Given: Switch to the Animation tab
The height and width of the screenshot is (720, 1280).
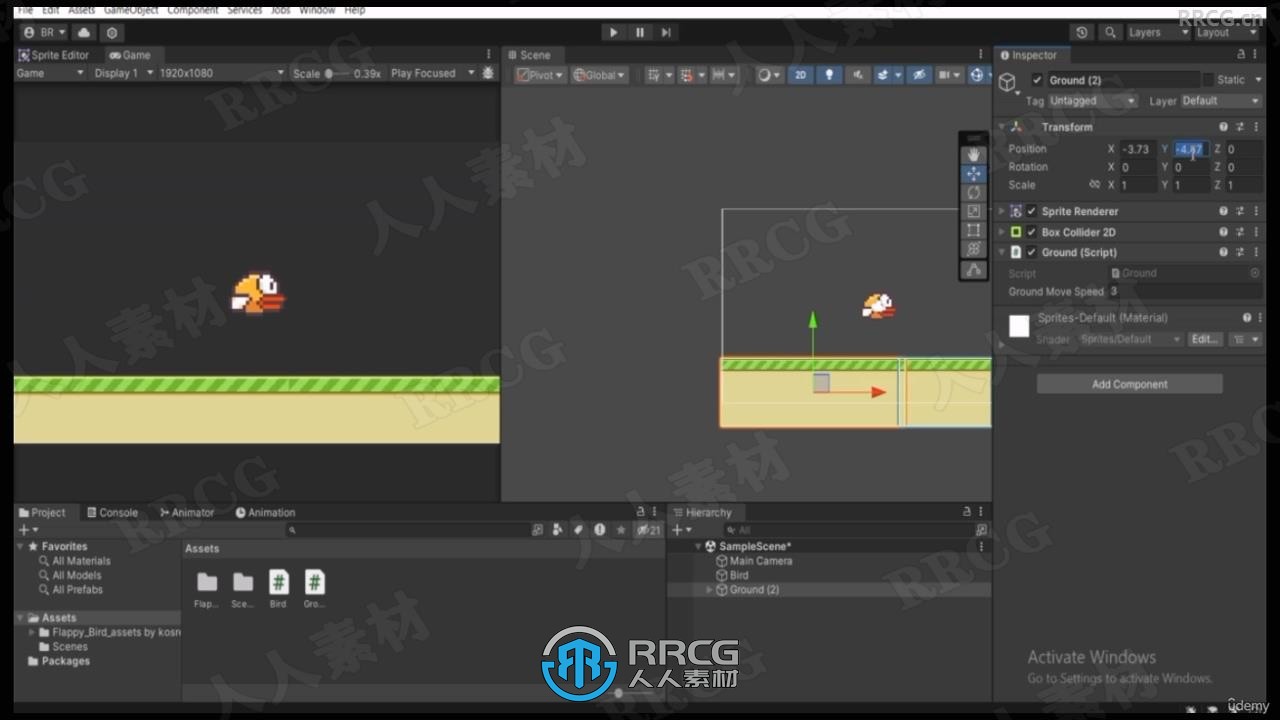Looking at the screenshot, I should [265, 512].
